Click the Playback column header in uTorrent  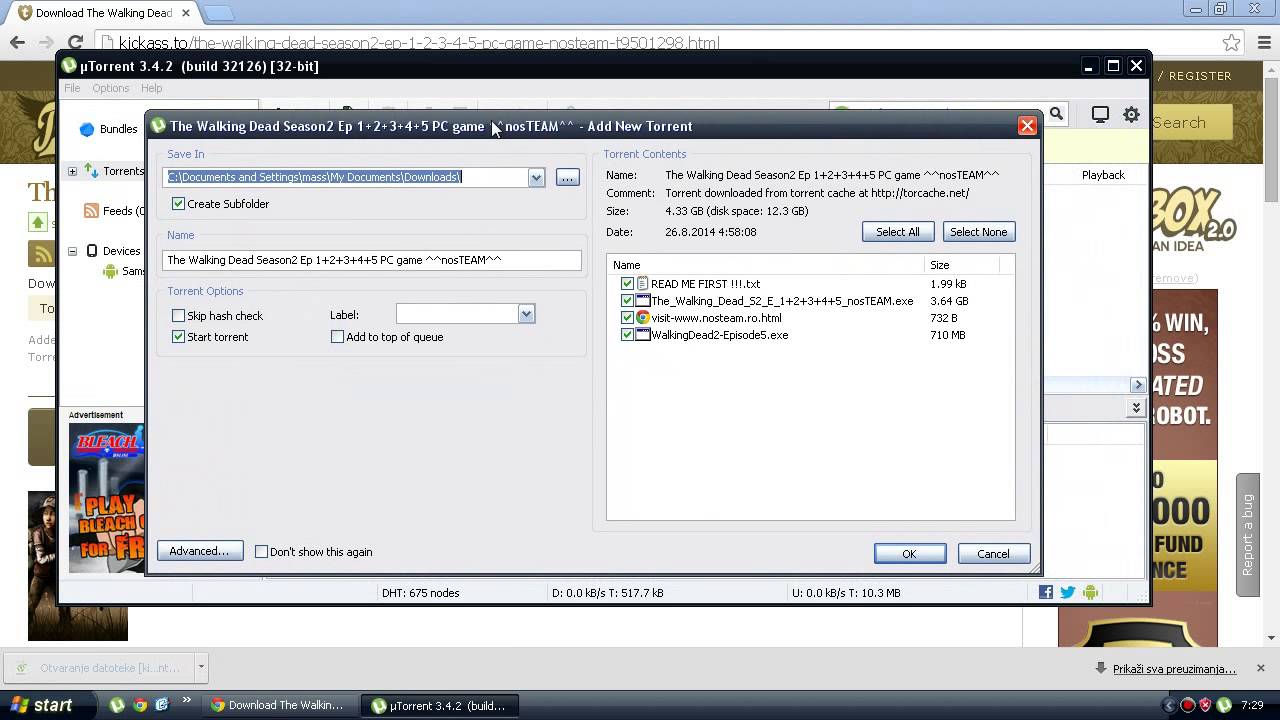click(x=1103, y=175)
